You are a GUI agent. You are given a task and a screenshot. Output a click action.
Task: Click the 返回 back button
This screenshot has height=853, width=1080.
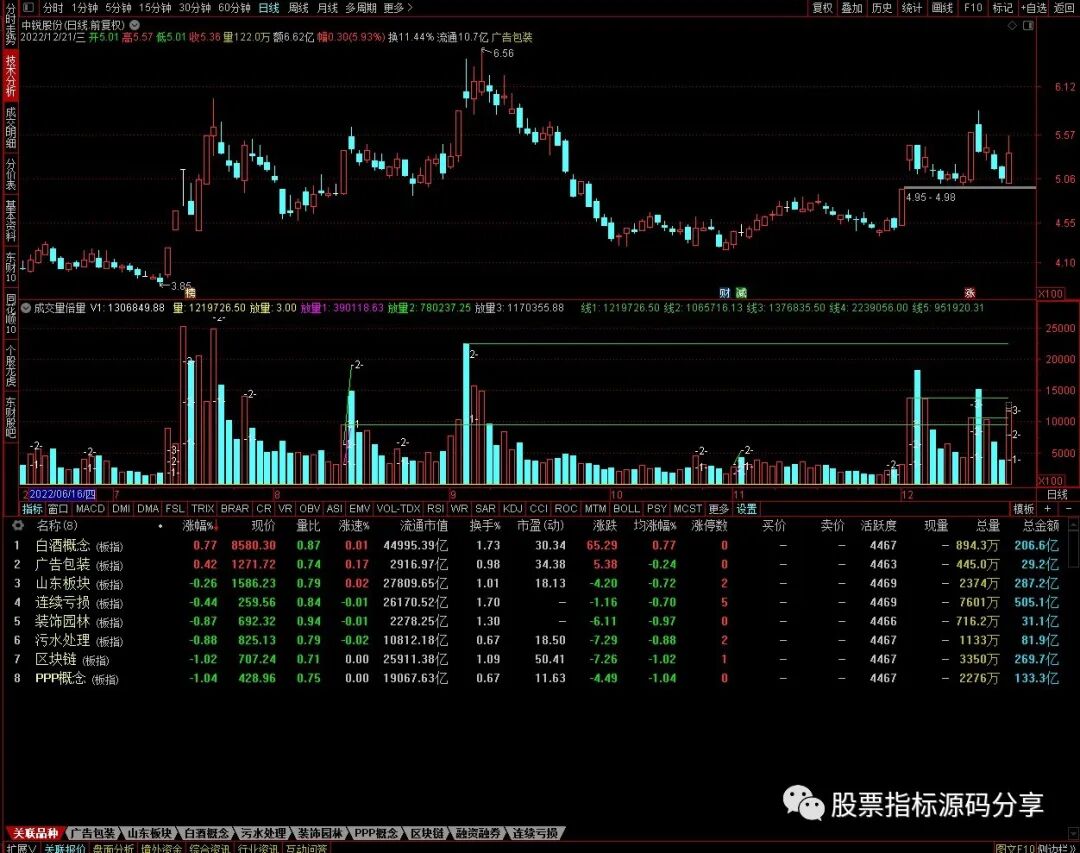pos(1064,8)
